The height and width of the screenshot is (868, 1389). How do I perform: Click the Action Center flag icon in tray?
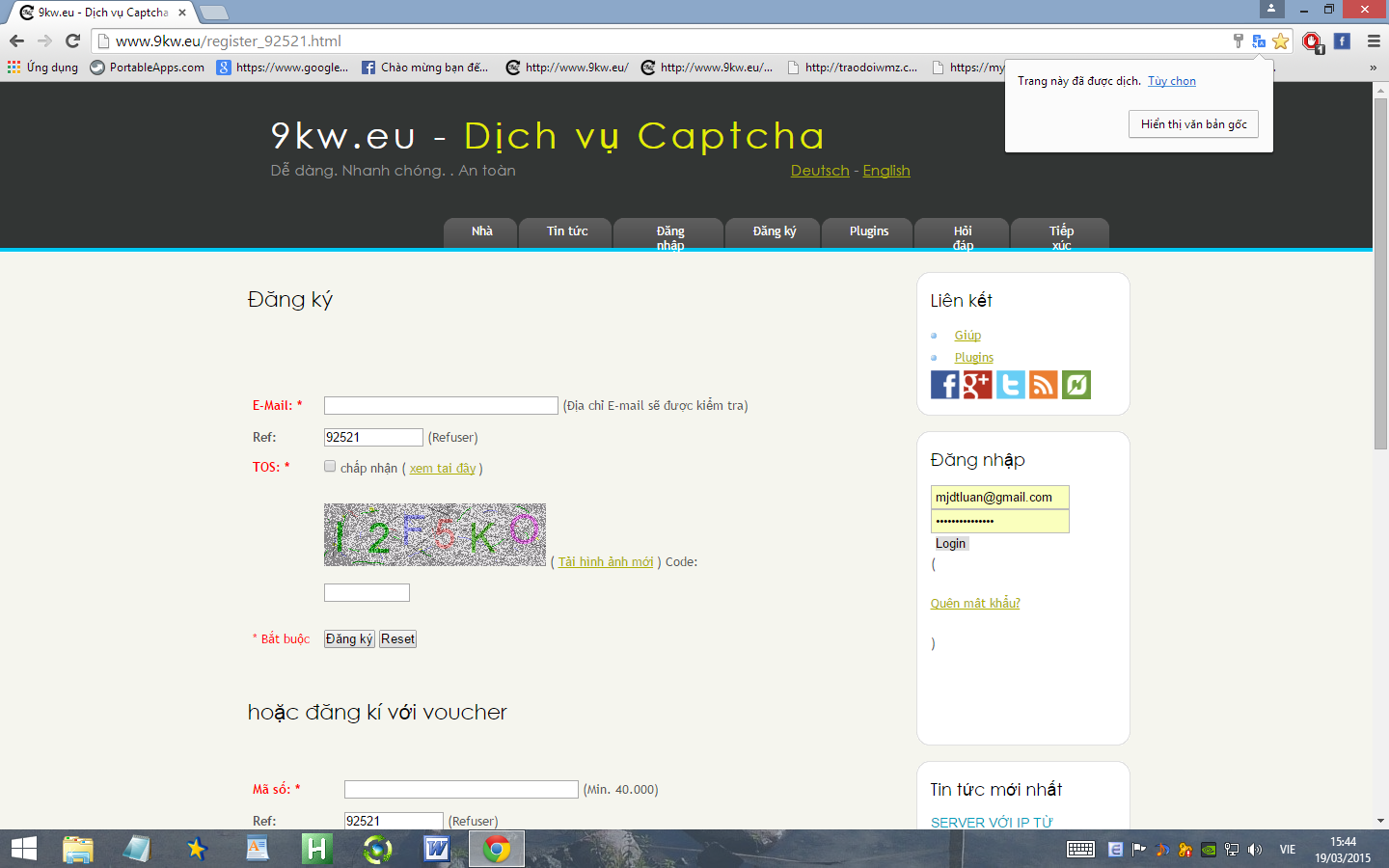1139,850
